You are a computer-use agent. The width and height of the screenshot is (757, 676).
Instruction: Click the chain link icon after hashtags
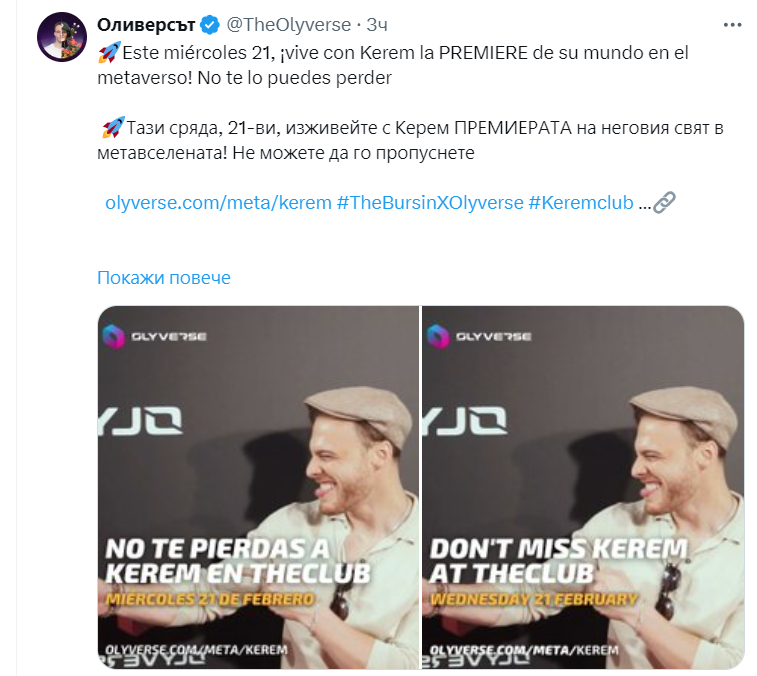point(664,202)
